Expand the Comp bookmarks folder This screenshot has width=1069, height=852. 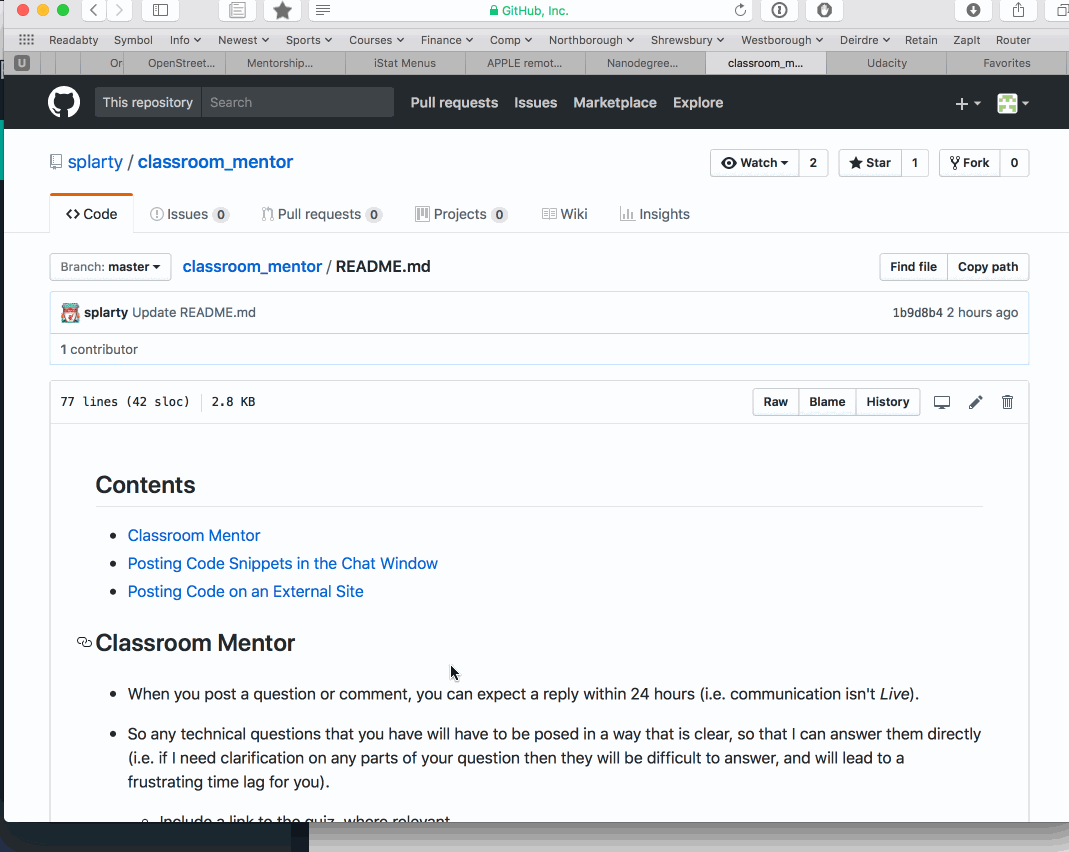tap(511, 40)
